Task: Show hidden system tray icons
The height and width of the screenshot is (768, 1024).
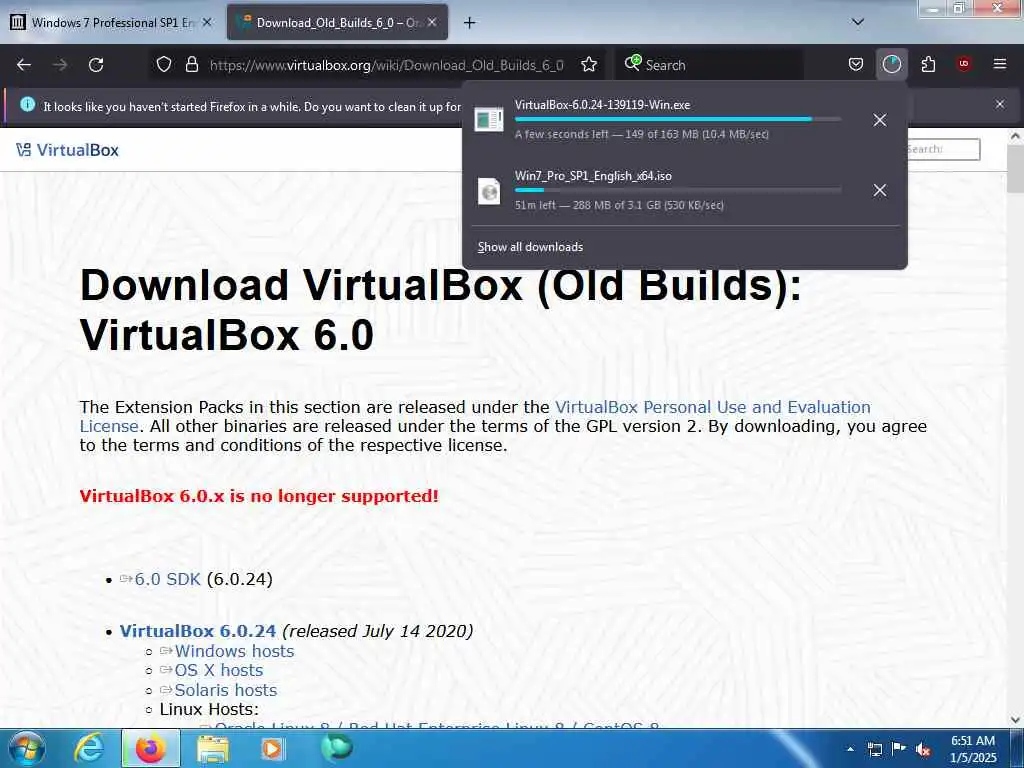Action: point(850,749)
